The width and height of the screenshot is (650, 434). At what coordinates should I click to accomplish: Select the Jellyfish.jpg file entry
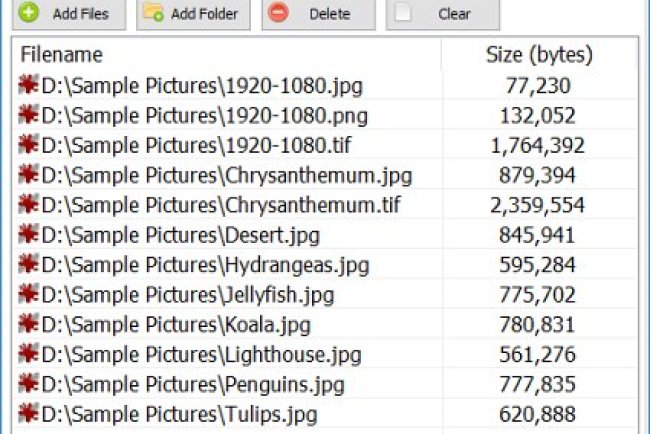[188, 295]
